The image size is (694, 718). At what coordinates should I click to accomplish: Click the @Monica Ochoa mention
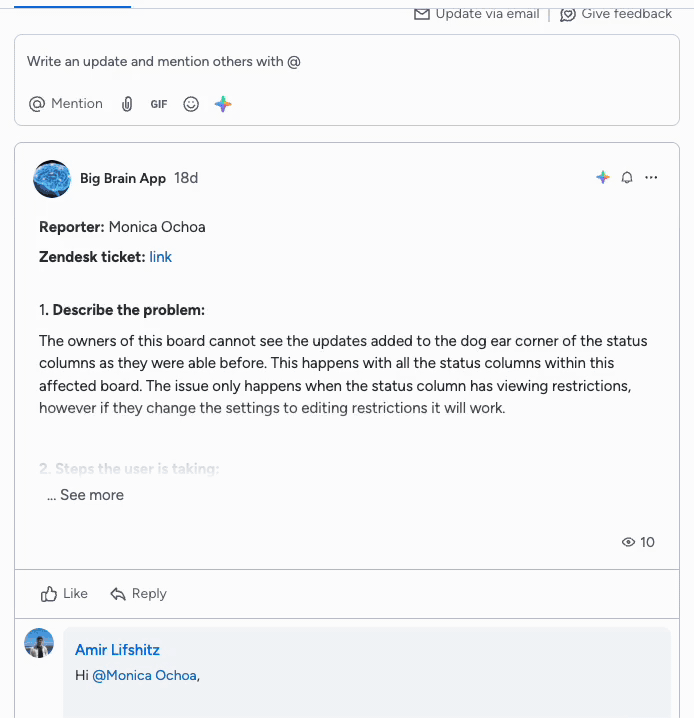(x=145, y=675)
